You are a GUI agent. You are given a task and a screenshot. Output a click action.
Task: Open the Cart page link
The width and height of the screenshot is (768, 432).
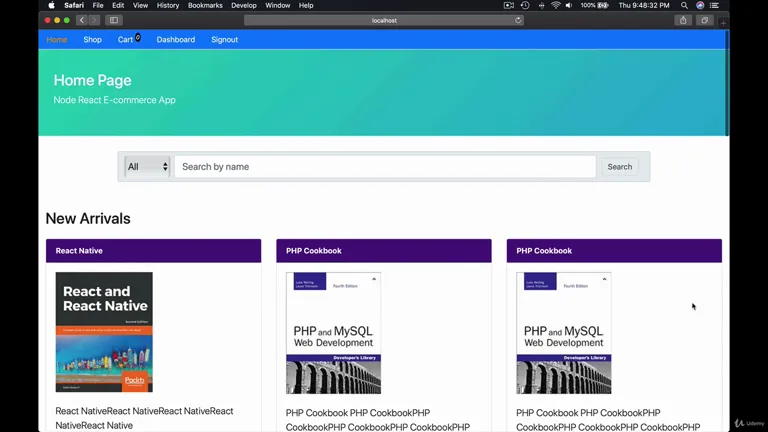pyautogui.click(x=125, y=40)
